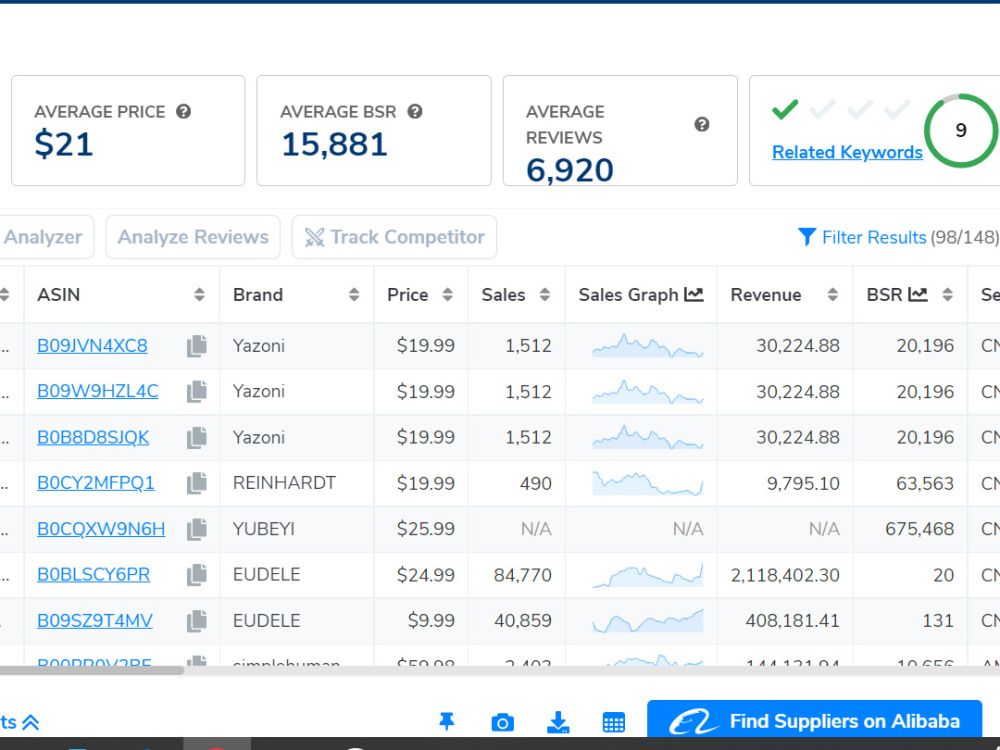Sort table by Price column arrows
1000x750 pixels.
click(x=448, y=295)
